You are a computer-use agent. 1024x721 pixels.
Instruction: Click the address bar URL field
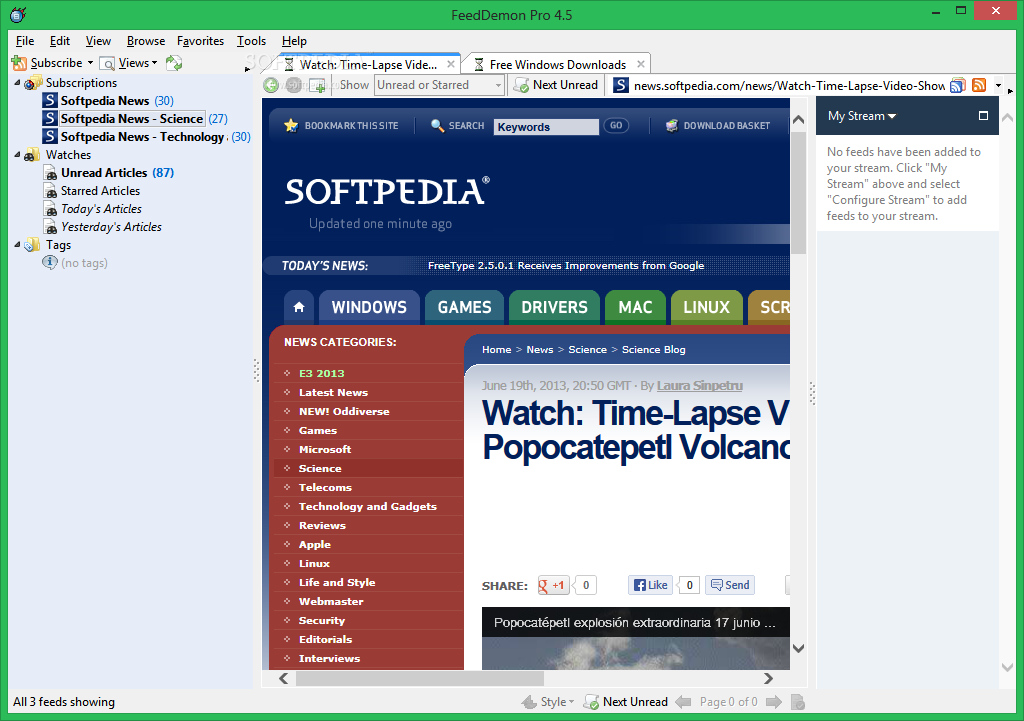(789, 86)
